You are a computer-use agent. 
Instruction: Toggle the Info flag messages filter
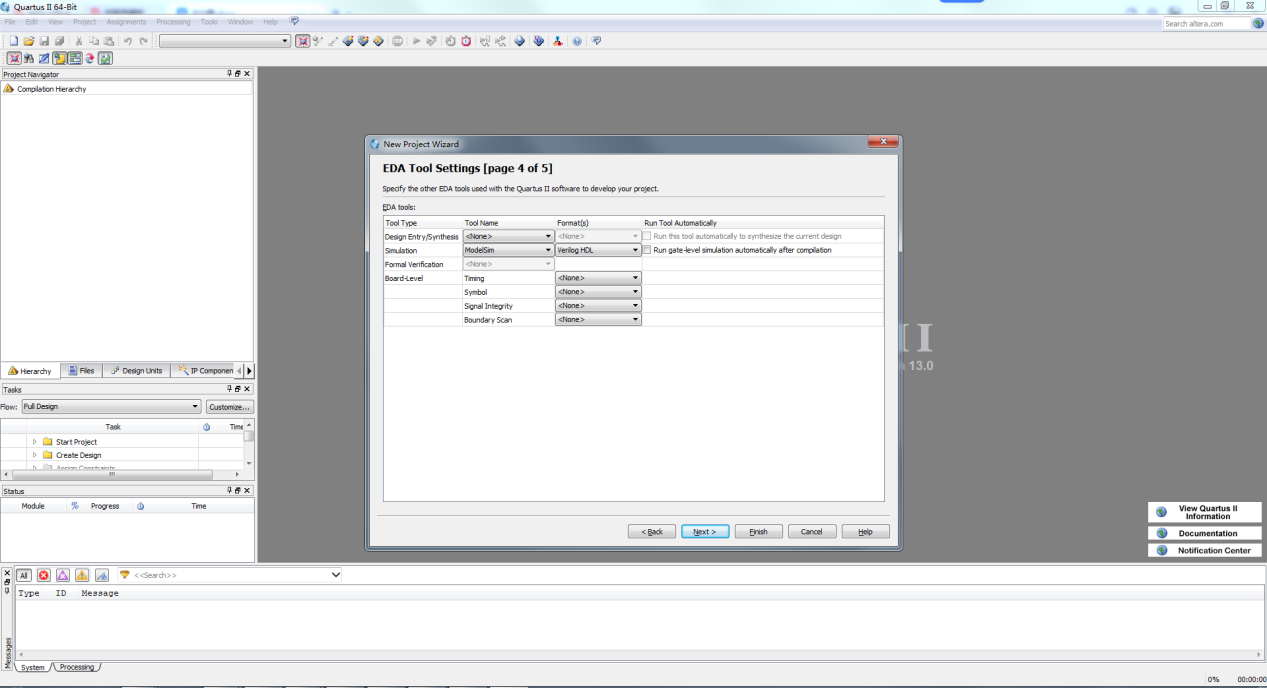pyautogui.click(x=101, y=575)
